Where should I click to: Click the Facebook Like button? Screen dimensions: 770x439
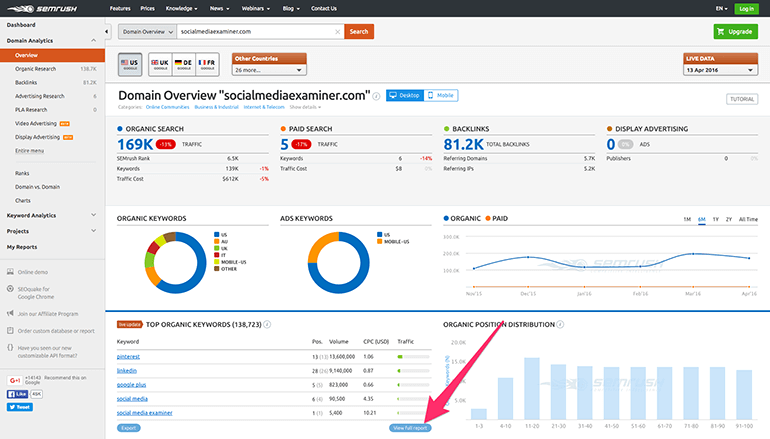point(18,394)
